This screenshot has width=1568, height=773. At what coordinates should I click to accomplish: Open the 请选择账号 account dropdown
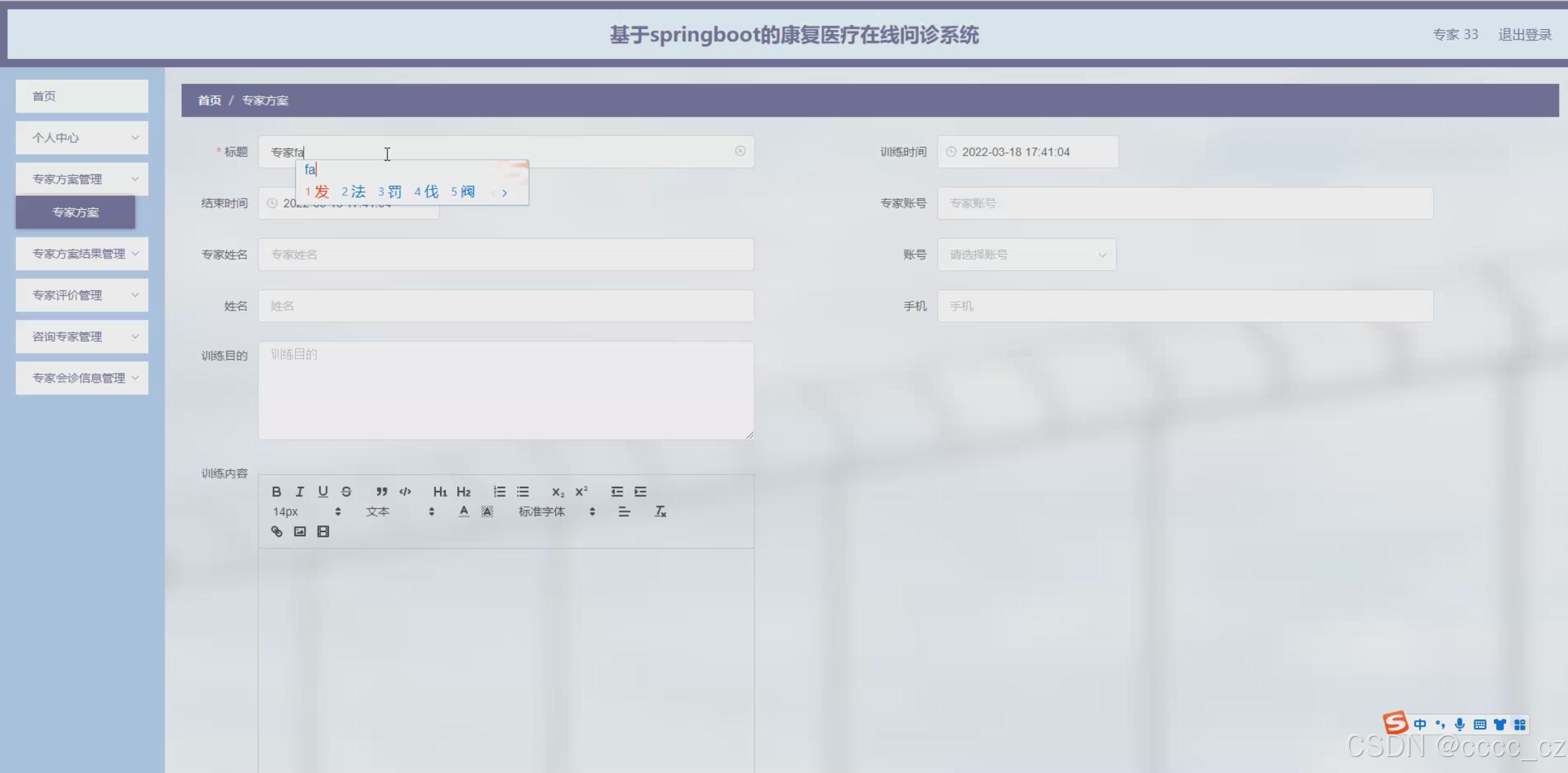point(1026,255)
